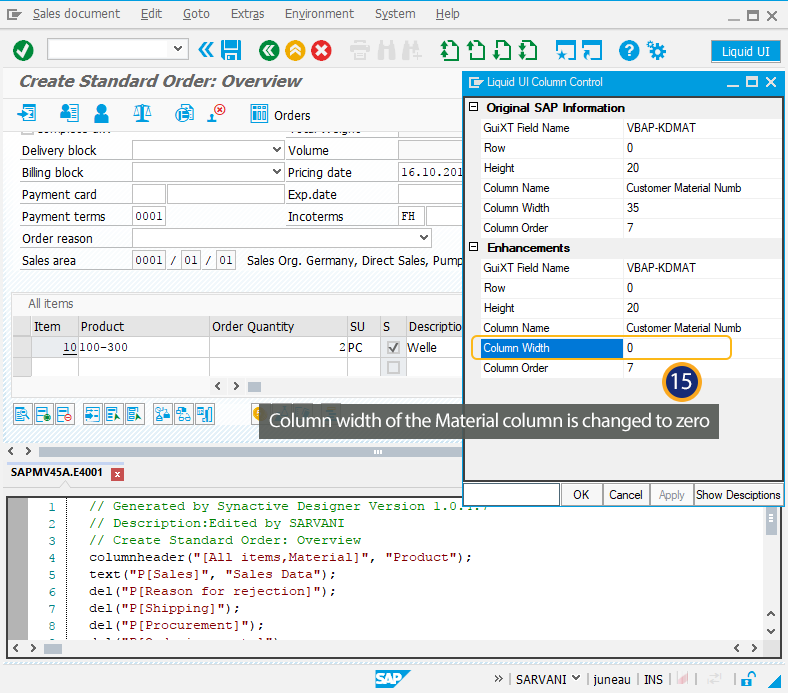Click the Header partner person icon
Viewport: 788px width, 693px height.
tap(101, 113)
